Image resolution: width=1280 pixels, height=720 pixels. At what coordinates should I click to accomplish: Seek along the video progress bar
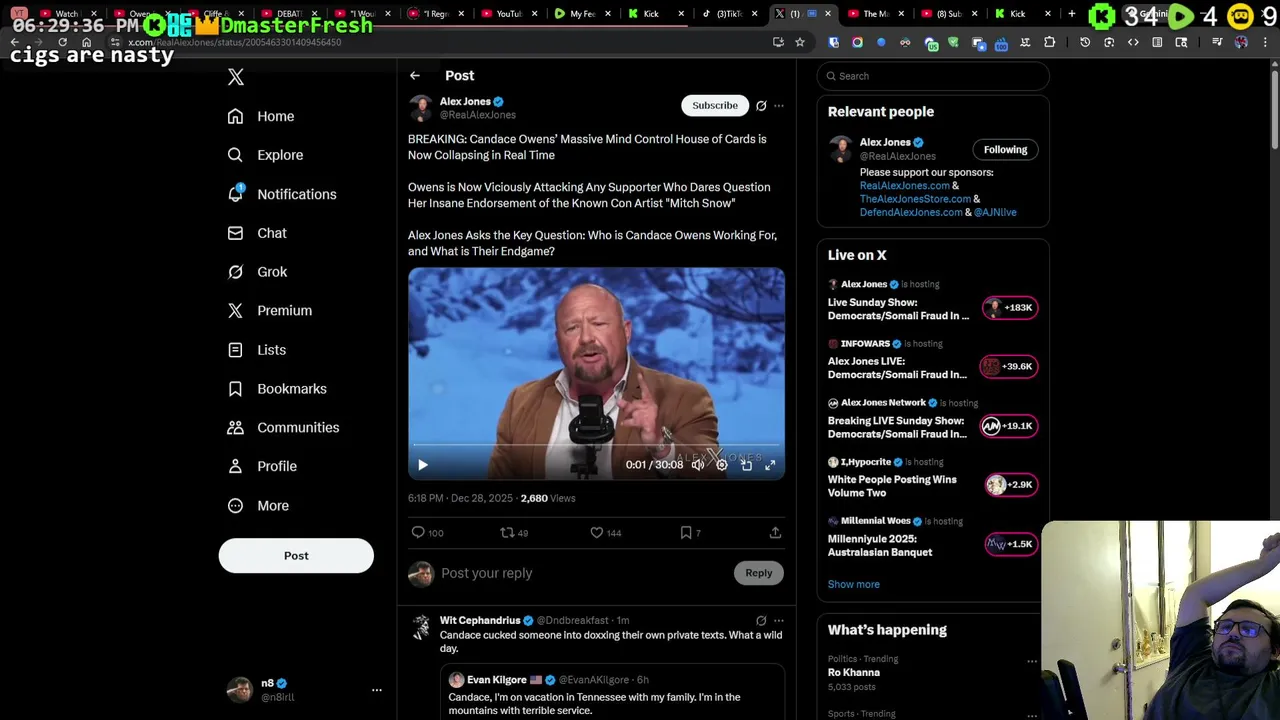[x=596, y=445]
